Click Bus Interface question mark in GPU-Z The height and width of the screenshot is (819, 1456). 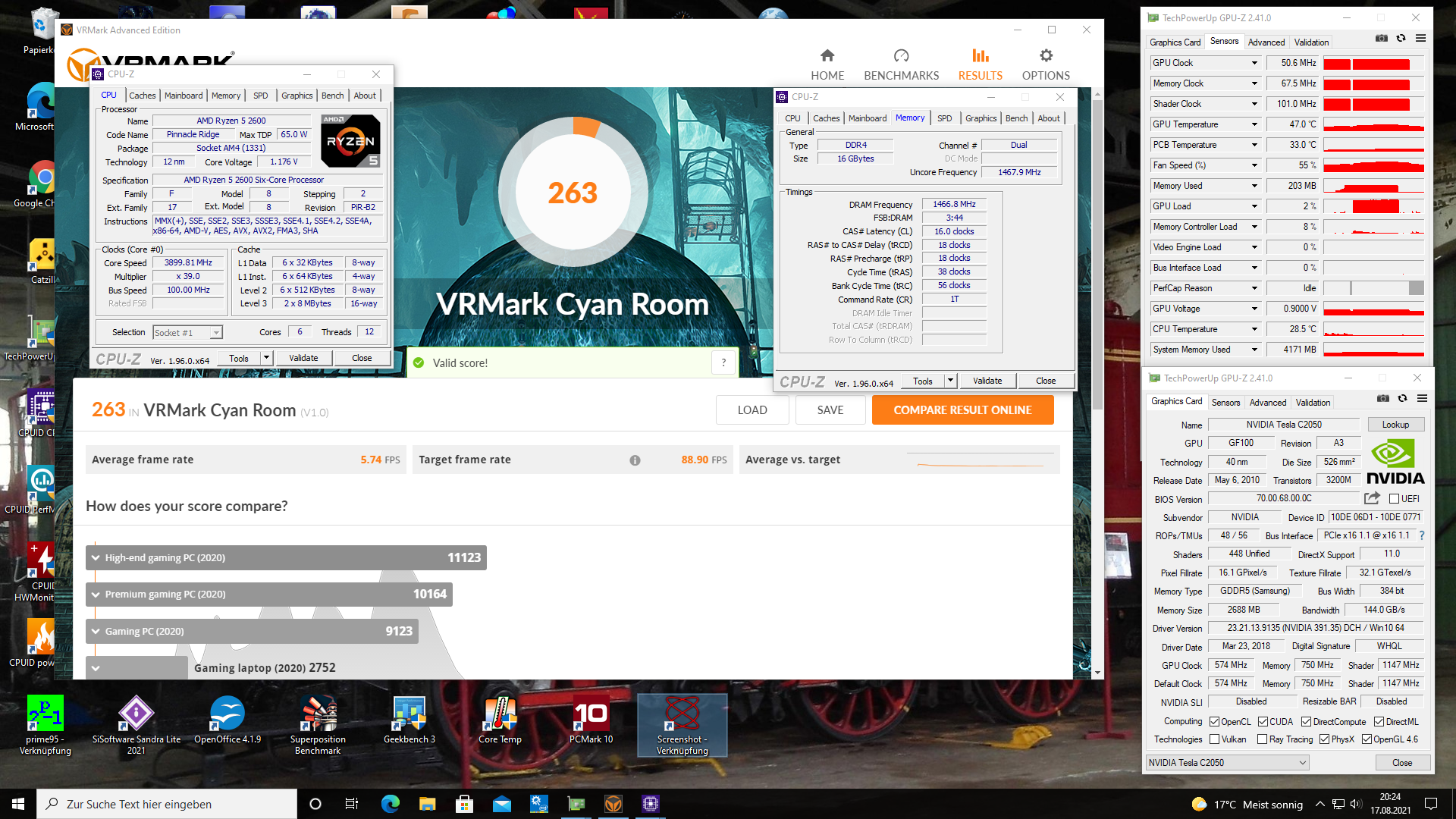coord(1421,535)
